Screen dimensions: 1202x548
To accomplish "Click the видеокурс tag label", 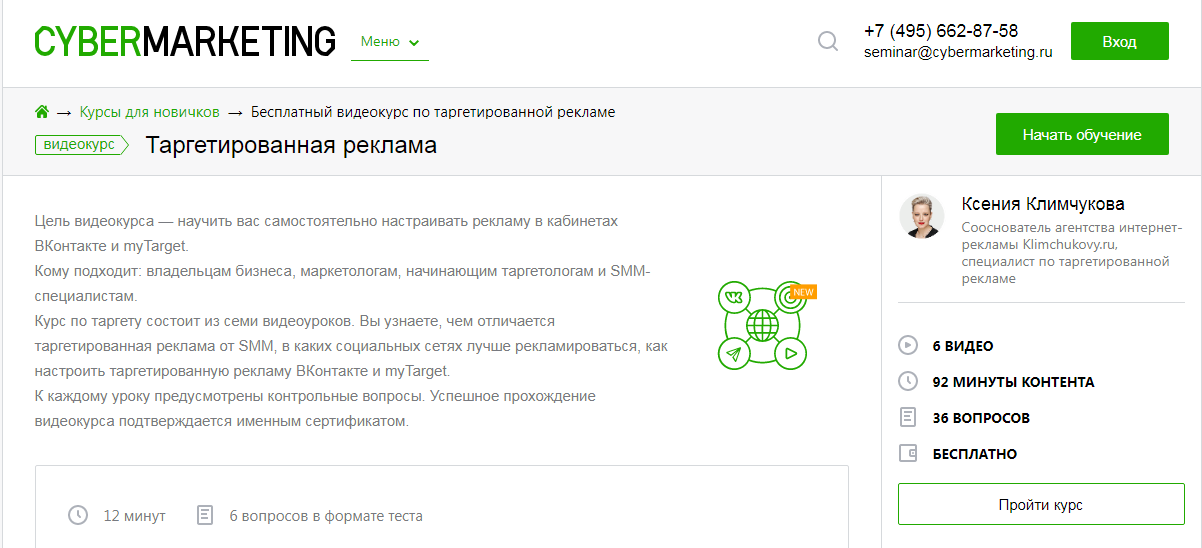I will (x=80, y=145).
